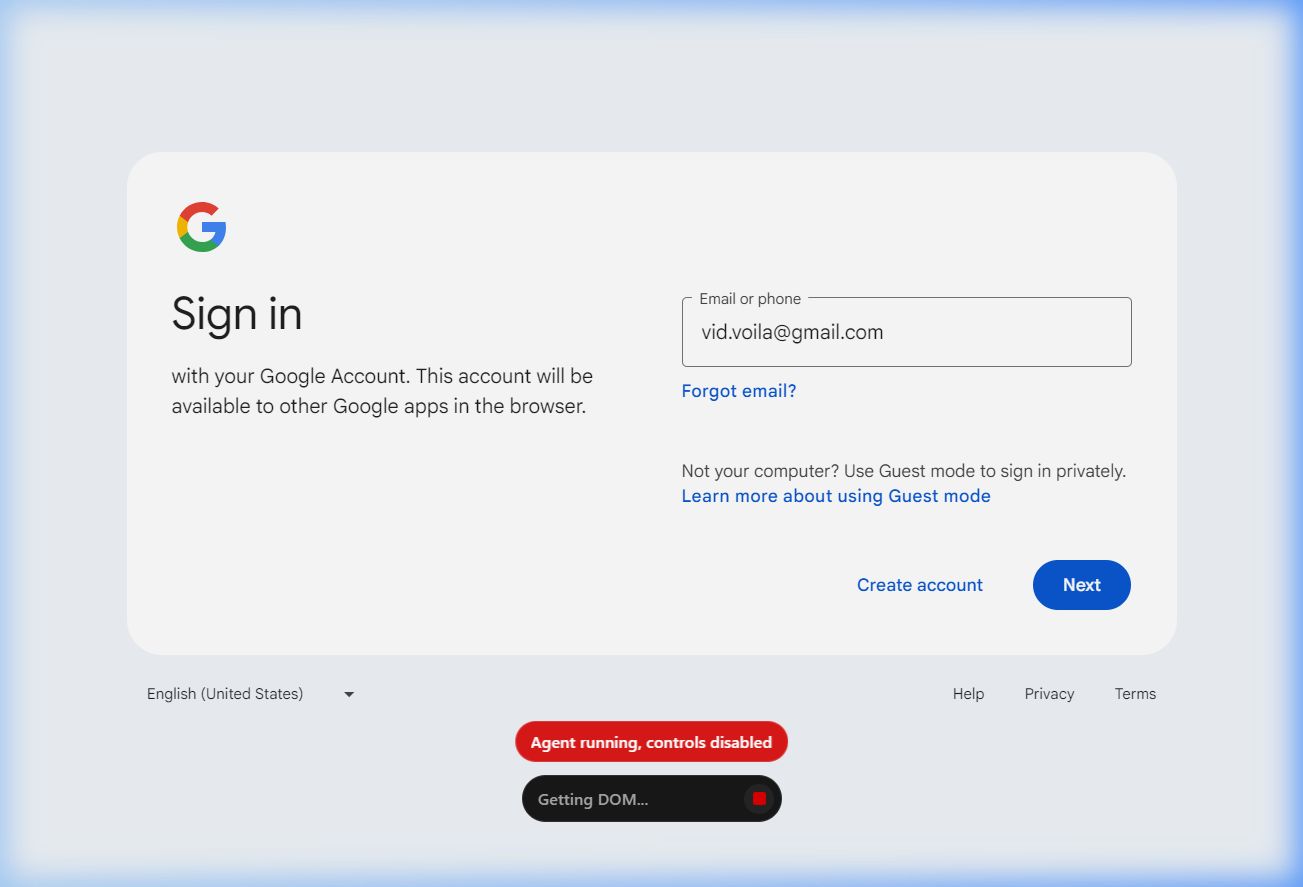Click the "Getting DOM..." status pill

click(620, 799)
